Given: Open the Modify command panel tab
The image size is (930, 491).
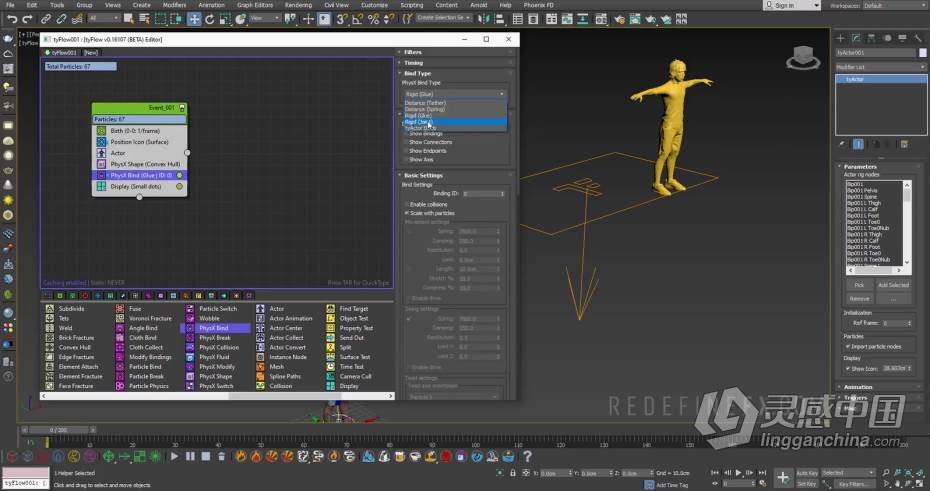Looking at the screenshot, I should [856, 38].
